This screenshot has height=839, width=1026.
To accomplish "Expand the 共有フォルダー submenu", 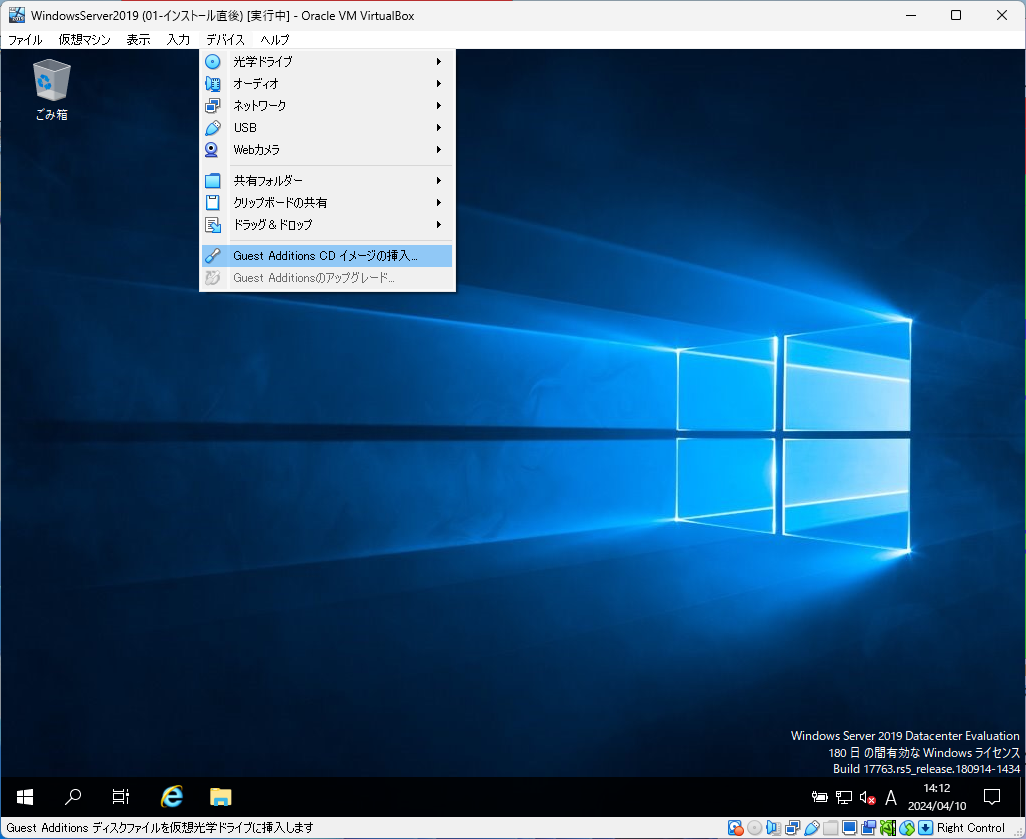I will tap(327, 181).
